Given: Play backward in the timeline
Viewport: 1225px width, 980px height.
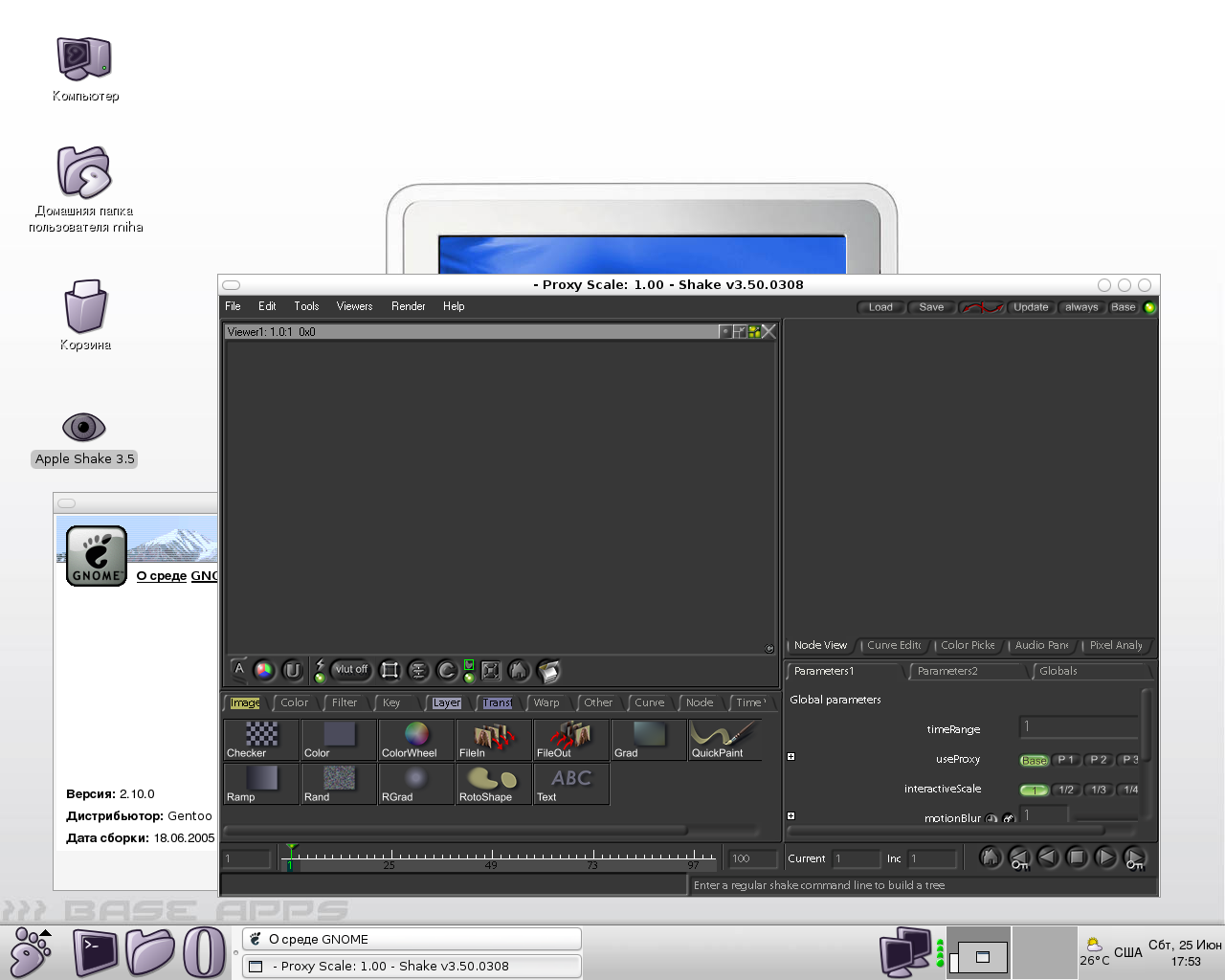Looking at the screenshot, I should 1048,857.
